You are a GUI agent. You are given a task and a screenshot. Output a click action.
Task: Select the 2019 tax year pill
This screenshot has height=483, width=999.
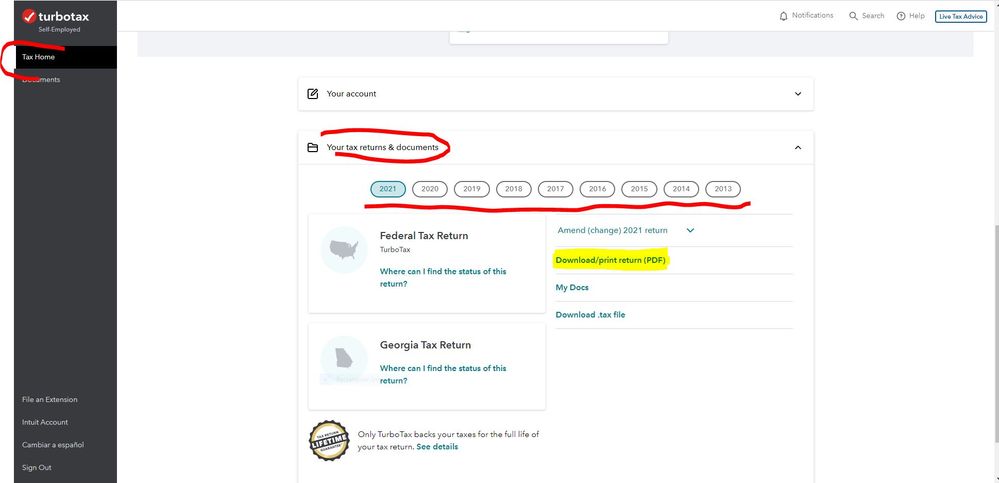coord(472,189)
